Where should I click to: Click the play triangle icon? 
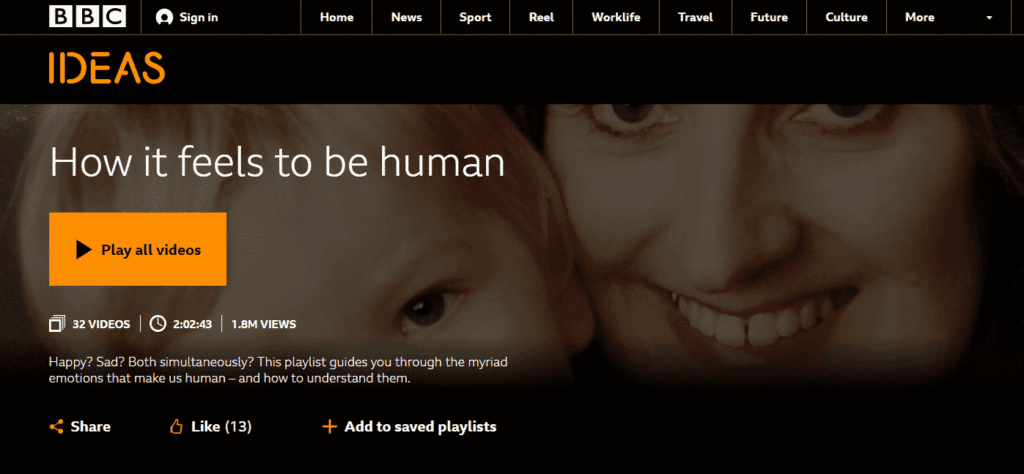[84, 249]
